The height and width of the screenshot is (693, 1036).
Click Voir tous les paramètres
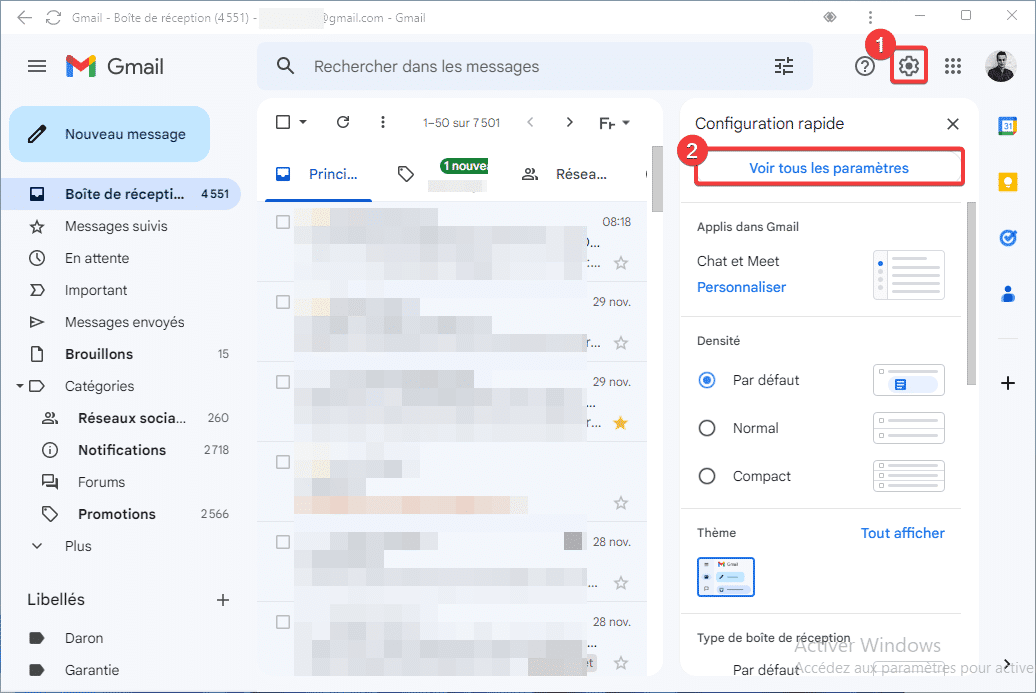tap(828, 167)
